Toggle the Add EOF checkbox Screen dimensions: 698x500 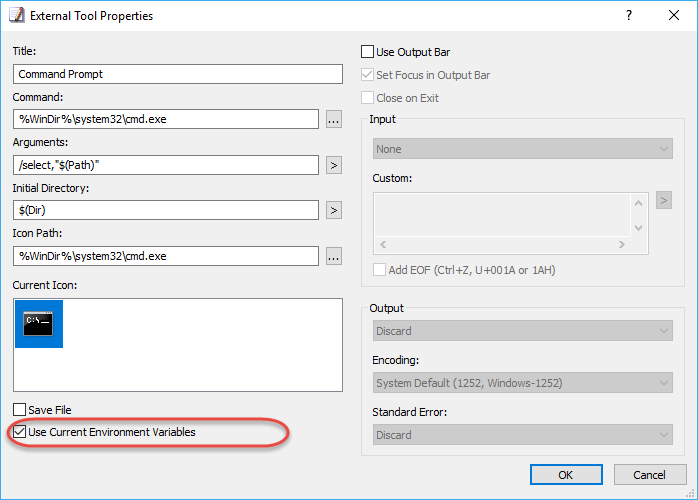(x=379, y=270)
